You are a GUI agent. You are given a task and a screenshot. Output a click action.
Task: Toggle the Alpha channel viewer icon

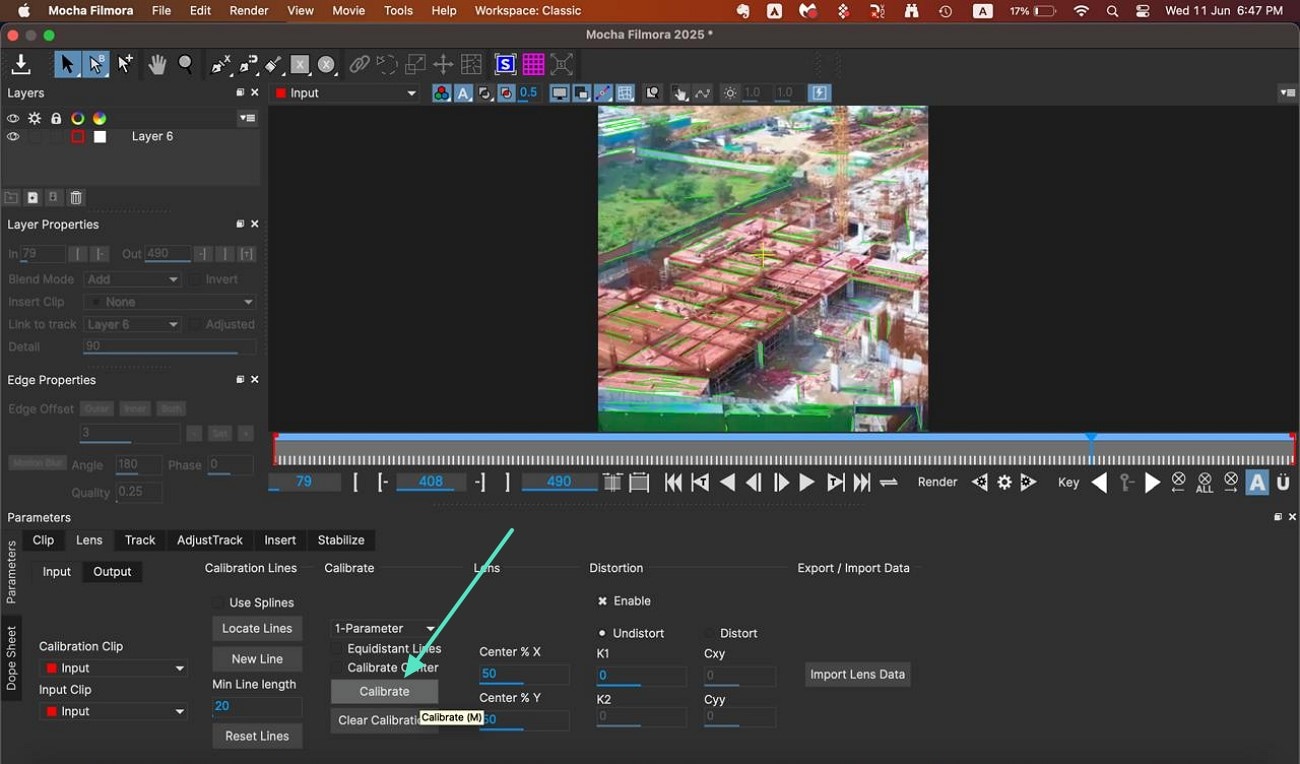pyautogui.click(x=463, y=93)
